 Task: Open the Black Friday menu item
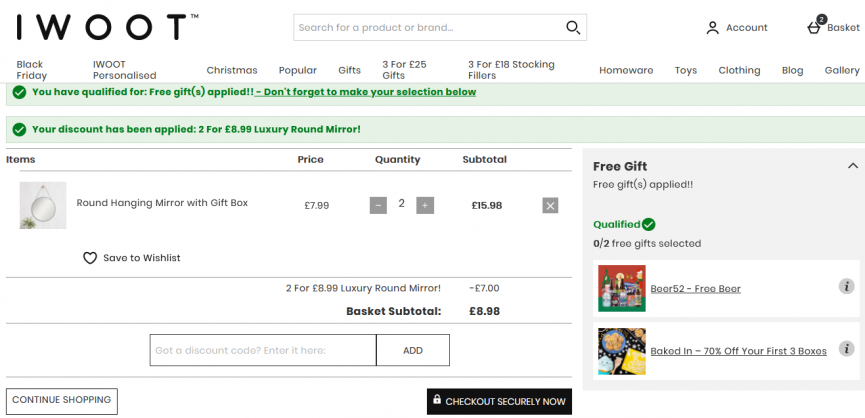(31, 71)
